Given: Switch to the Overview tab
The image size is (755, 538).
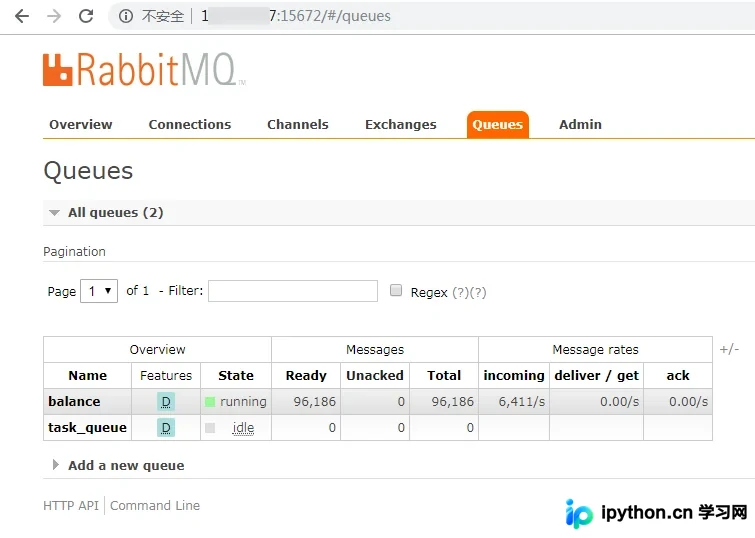Looking at the screenshot, I should click(x=80, y=124).
